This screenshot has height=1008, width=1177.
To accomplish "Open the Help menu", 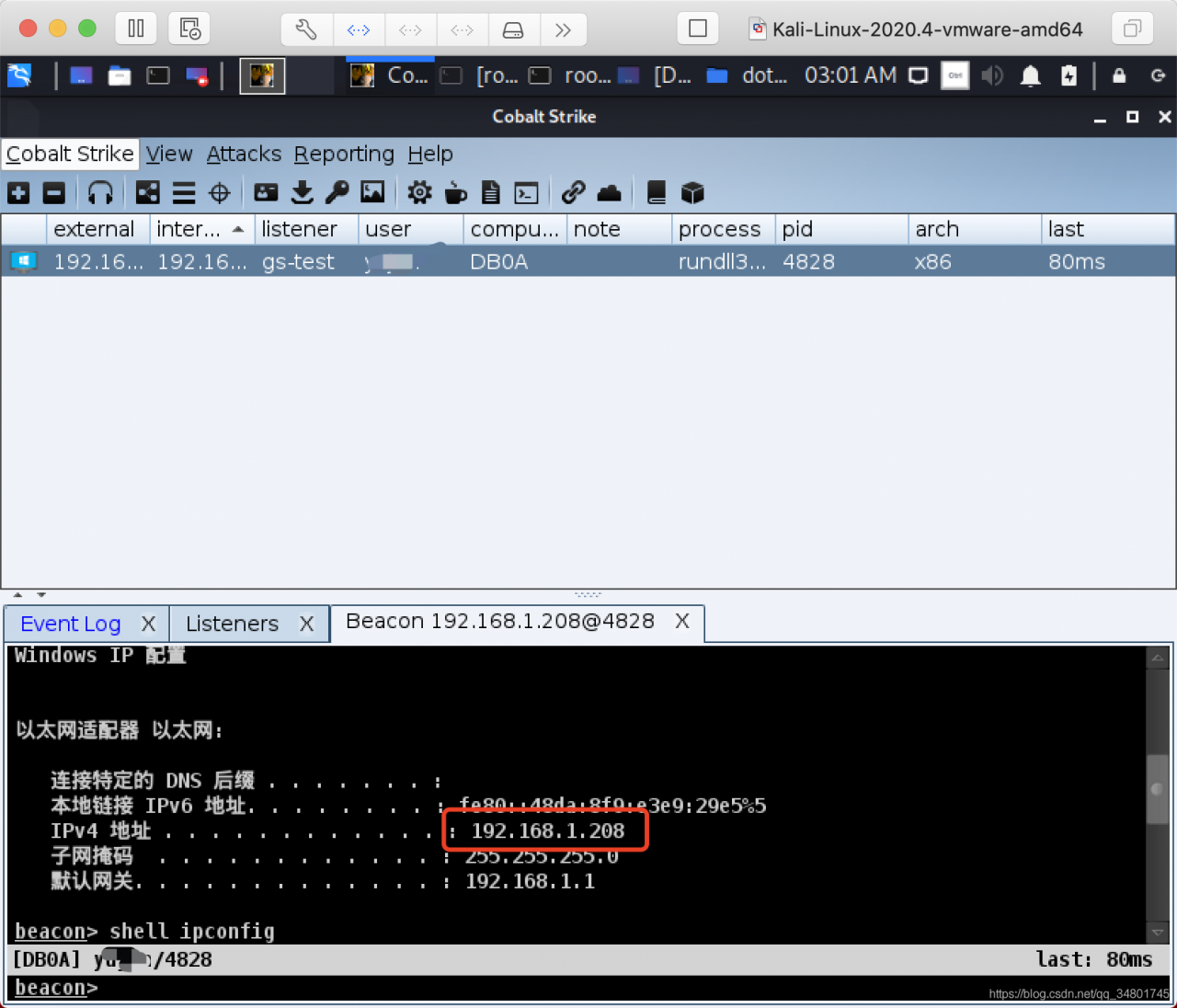I will [430, 154].
